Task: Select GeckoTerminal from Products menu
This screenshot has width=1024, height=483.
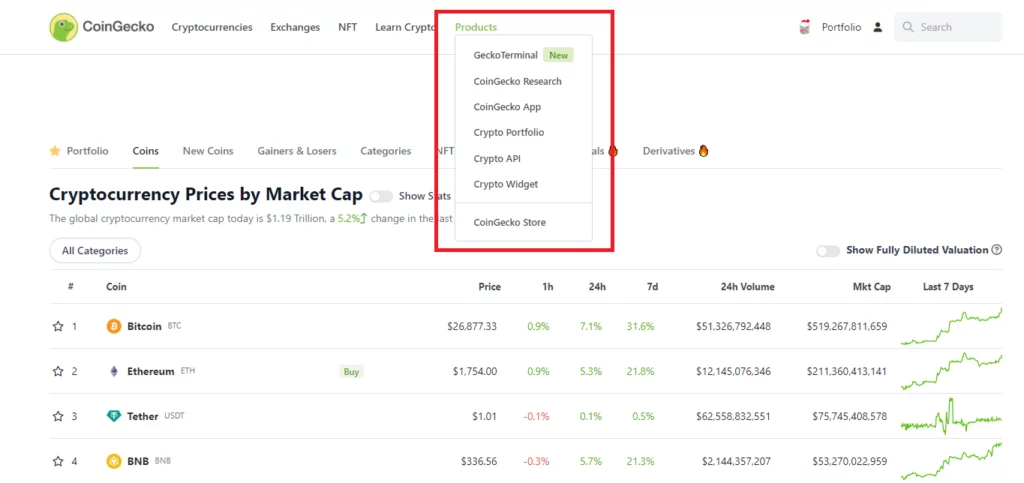Action: click(x=505, y=55)
